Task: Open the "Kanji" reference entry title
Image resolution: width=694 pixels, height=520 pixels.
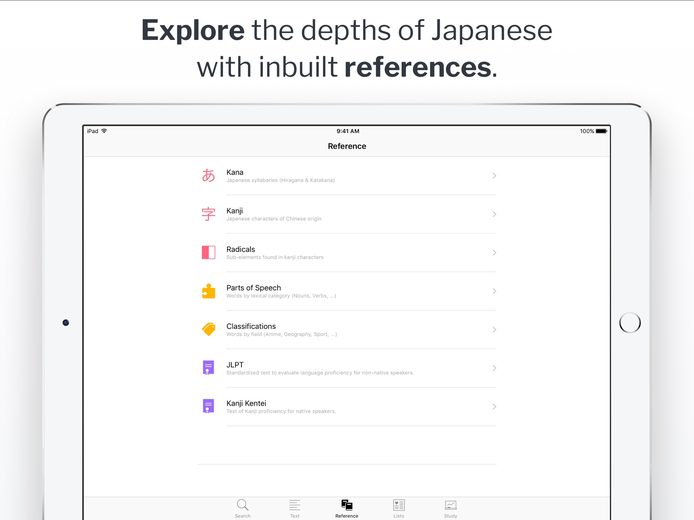Action: pyautogui.click(x=235, y=211)
